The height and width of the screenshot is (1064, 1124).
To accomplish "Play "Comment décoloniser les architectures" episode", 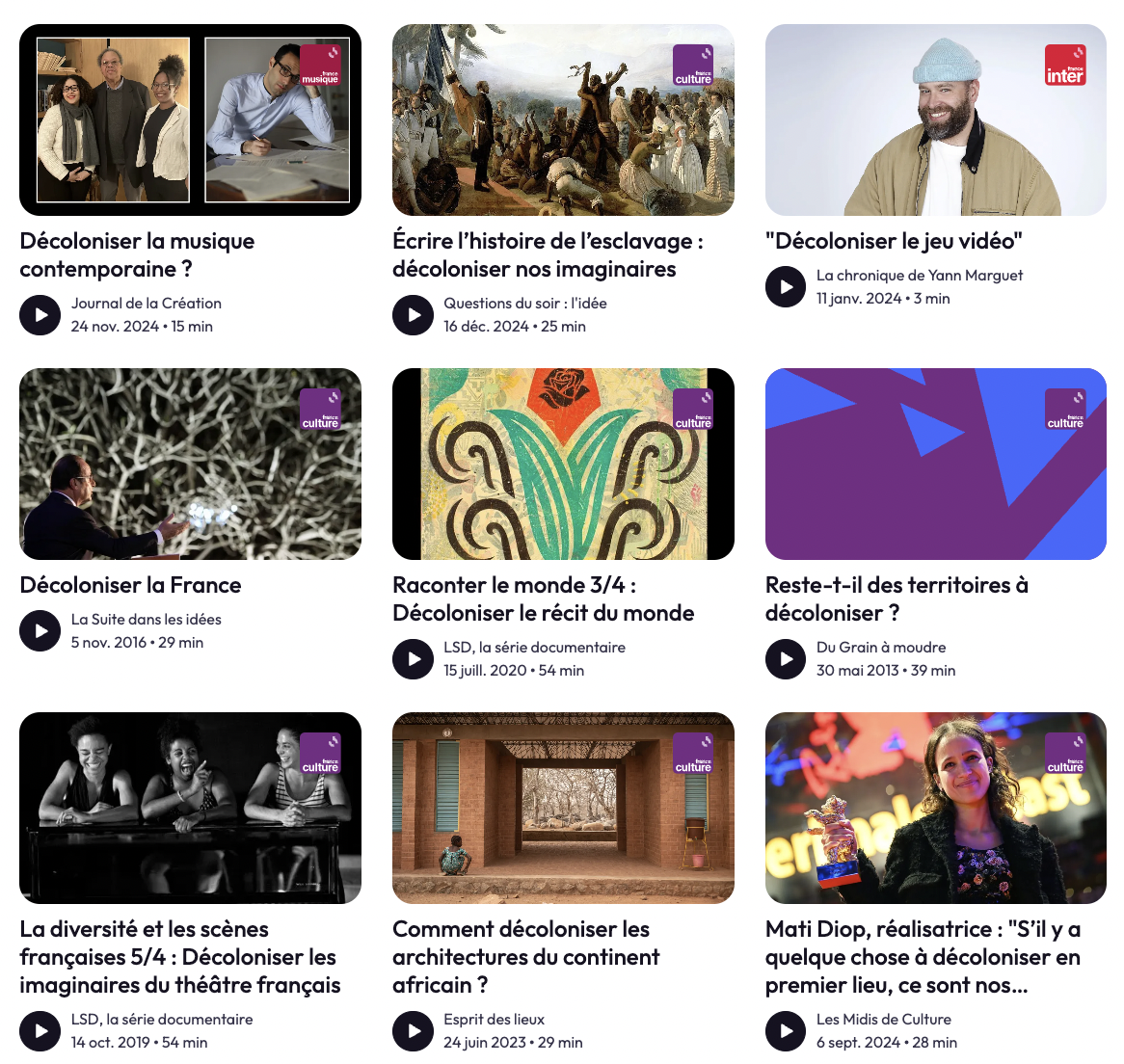I will (x=413, y=1031).
